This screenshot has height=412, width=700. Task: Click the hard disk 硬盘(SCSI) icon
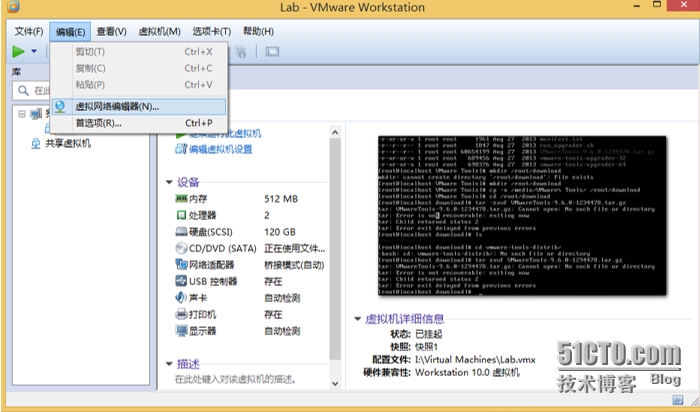[181, 232]
